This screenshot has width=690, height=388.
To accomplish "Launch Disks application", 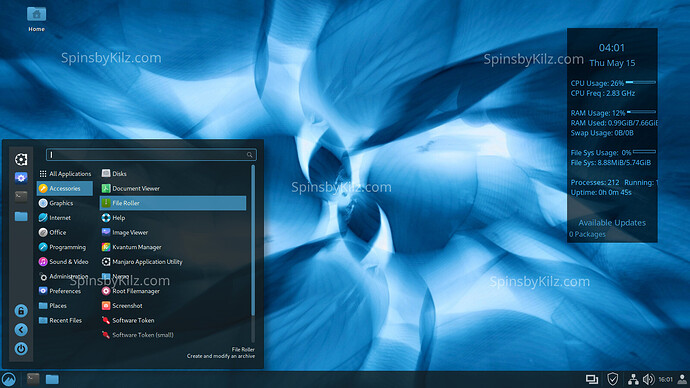I will 173,174.
